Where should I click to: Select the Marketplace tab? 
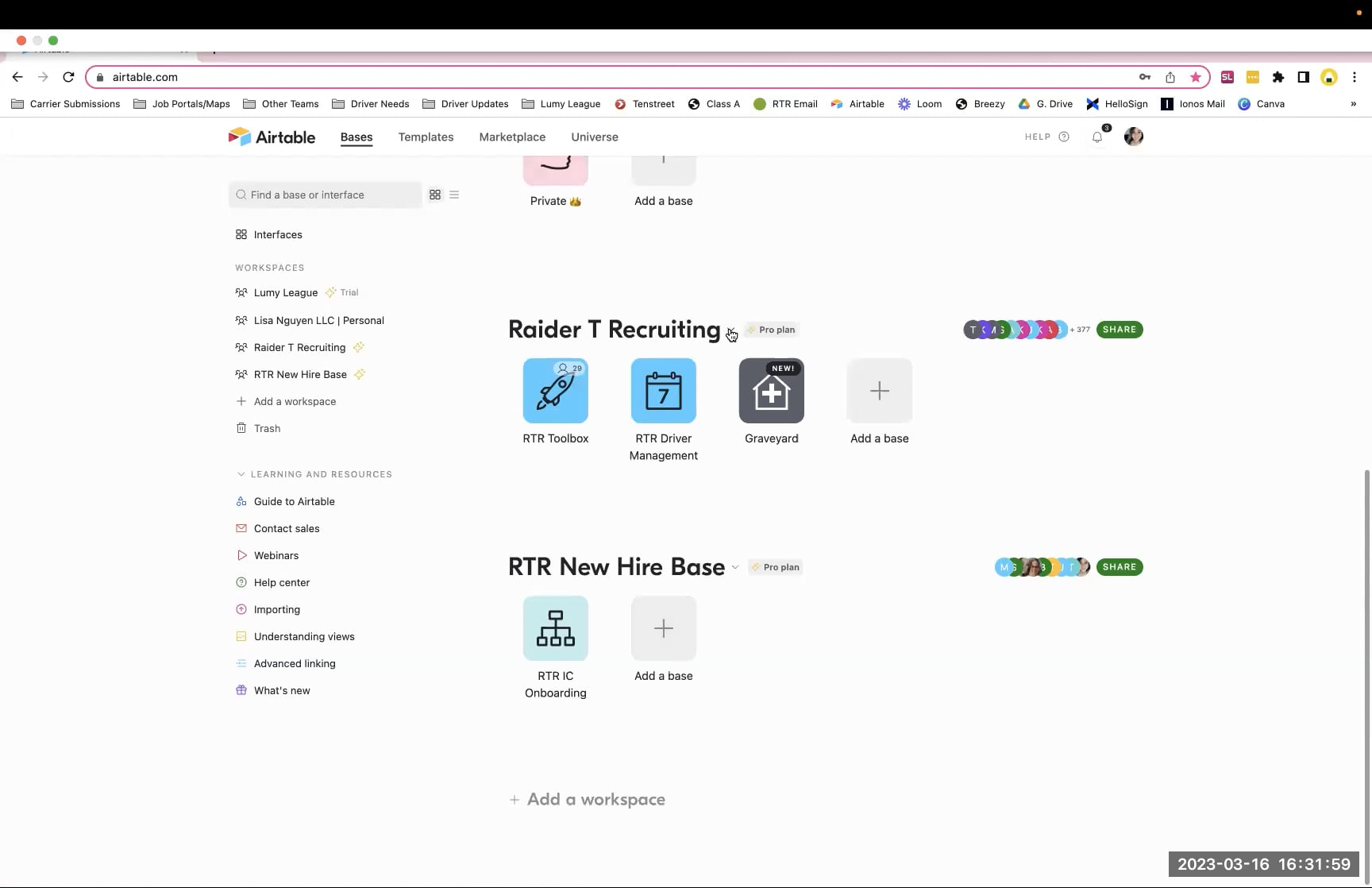[512, 137]
